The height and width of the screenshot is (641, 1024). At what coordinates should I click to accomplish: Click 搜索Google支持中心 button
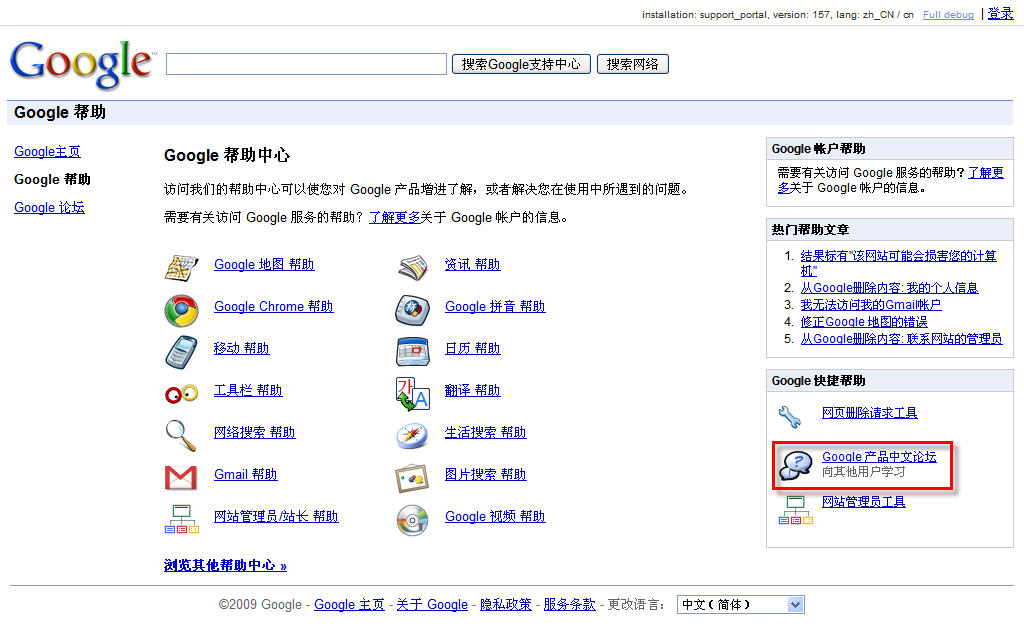521,64
